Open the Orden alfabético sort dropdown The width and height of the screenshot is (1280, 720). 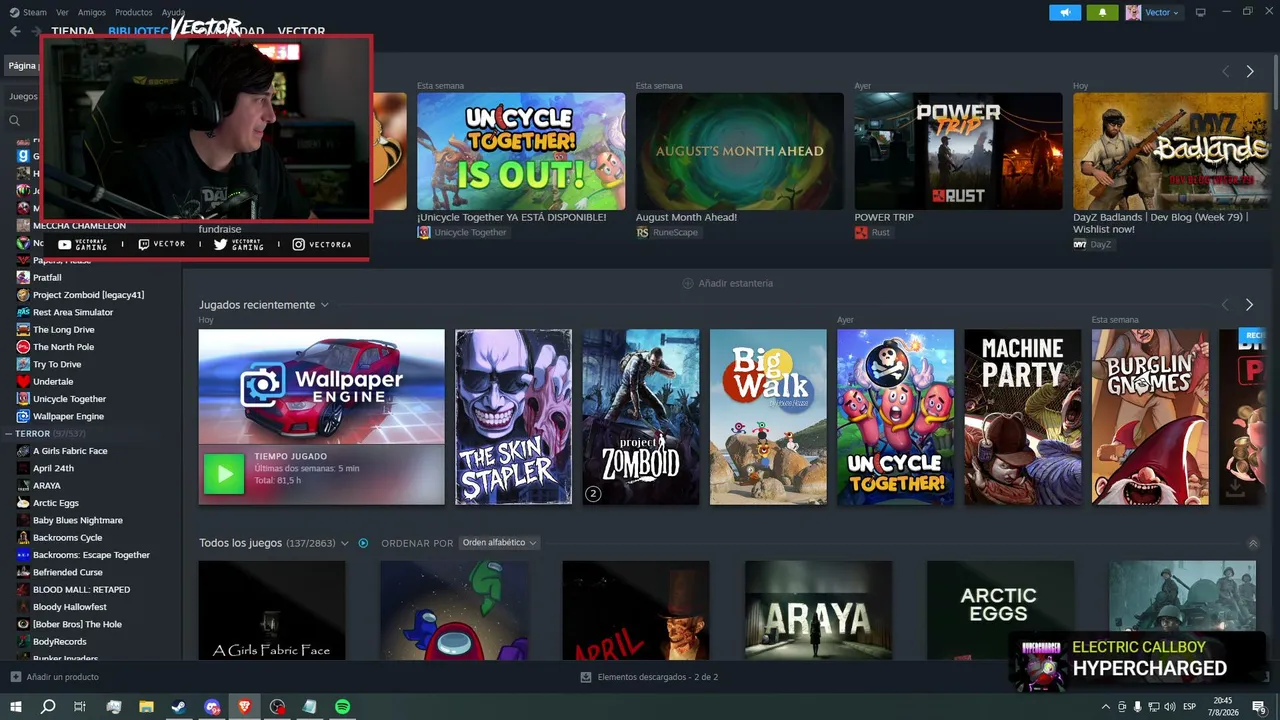coord(499,543)
